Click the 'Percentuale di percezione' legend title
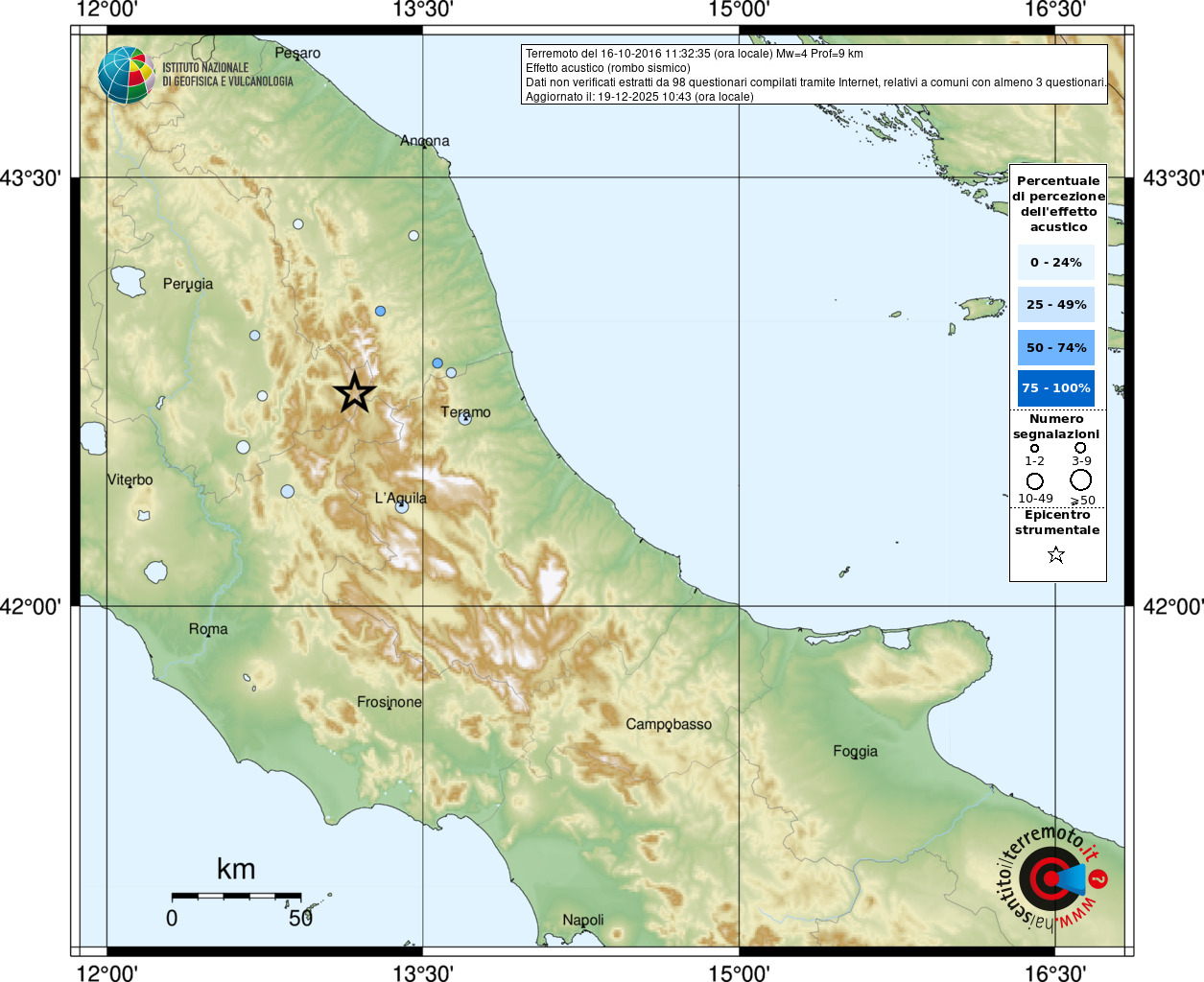The height and width of the screenshot is (982, 1204). point(1058,203)
